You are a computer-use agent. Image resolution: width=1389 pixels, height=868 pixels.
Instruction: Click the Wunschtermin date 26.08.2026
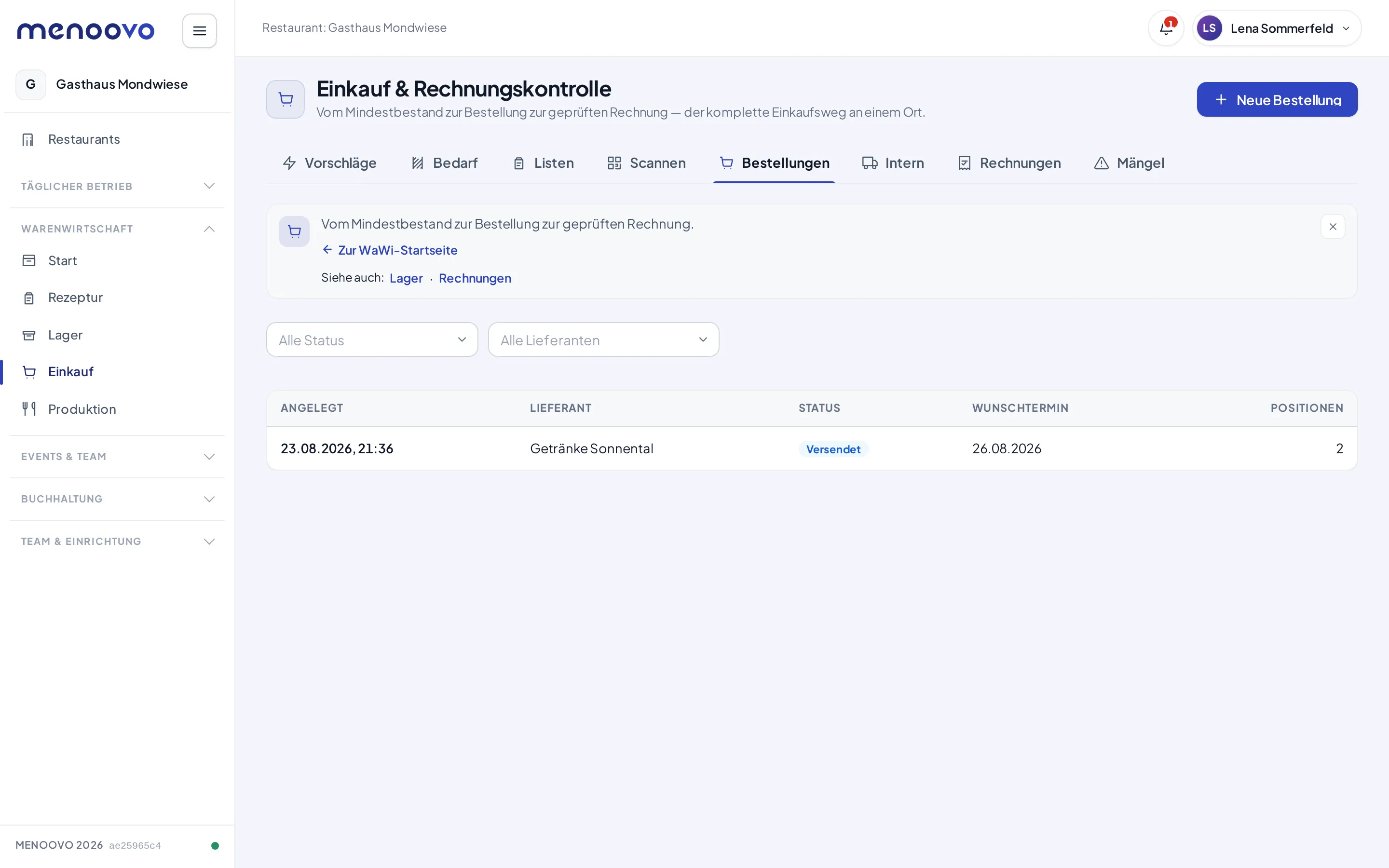coord(1007,448)
